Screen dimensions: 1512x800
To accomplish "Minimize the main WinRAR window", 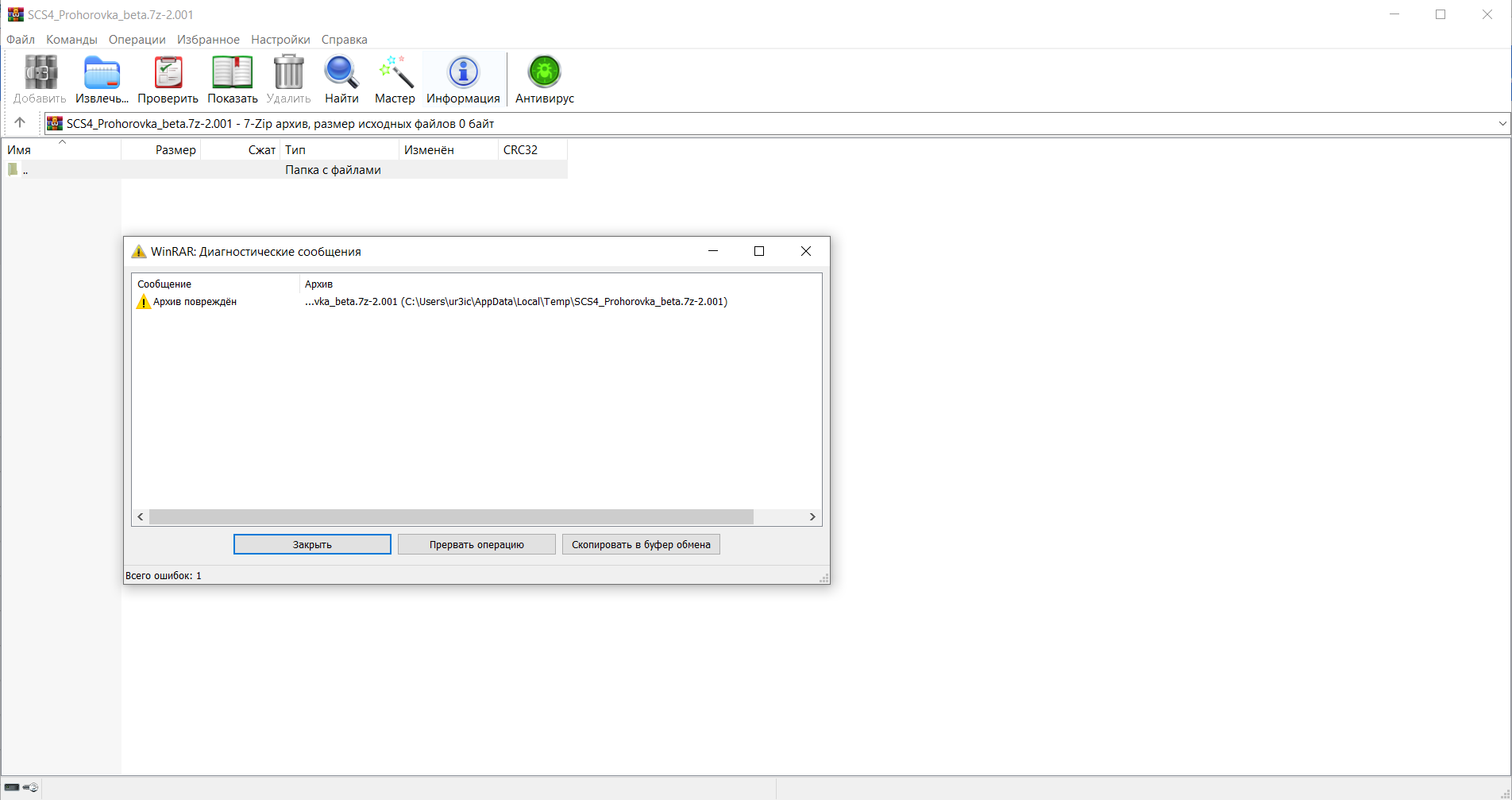I will click(1394, 14).
